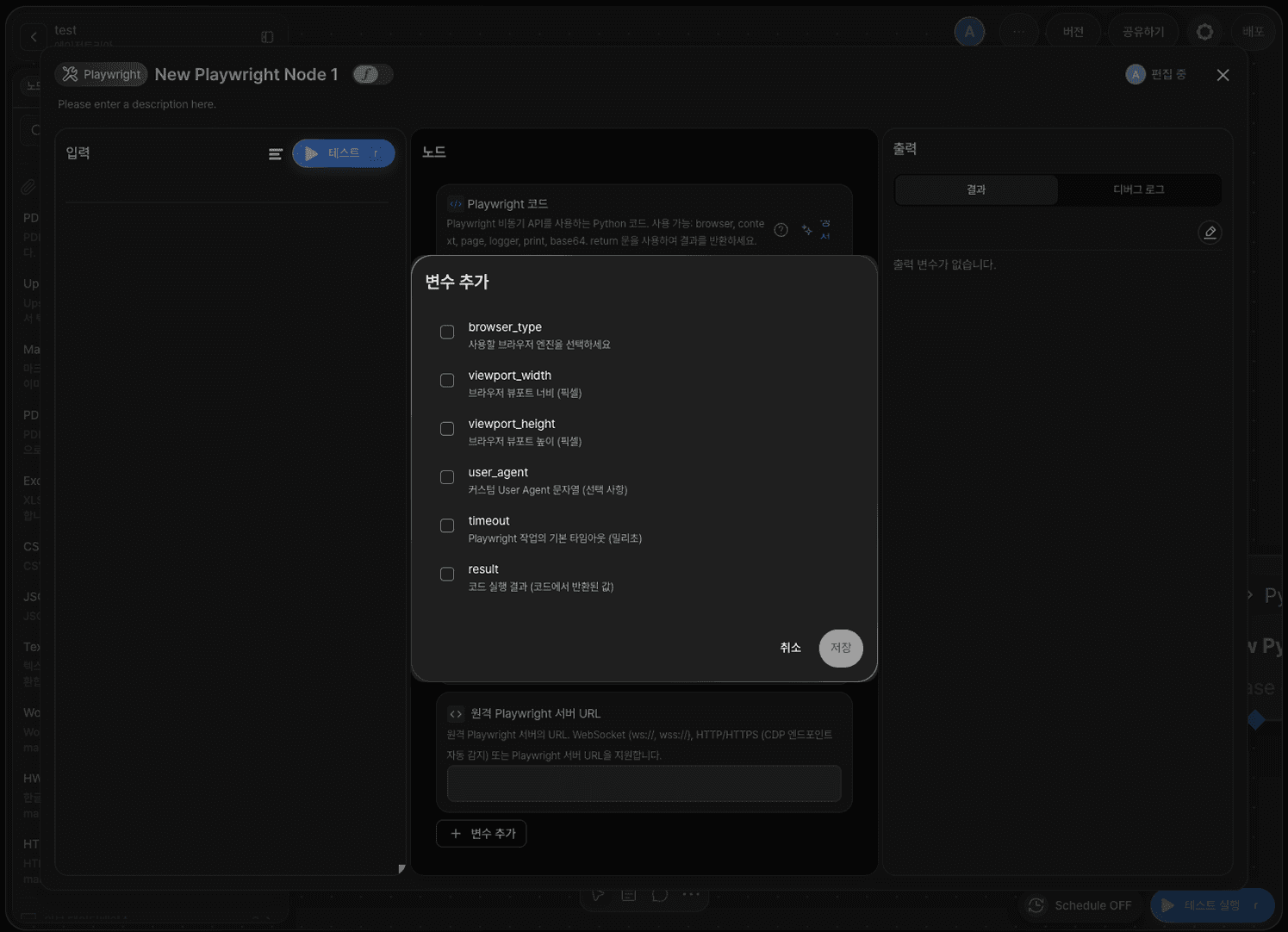Click the 출력 변수가 없습니다 message

click(x=944, y=264)
